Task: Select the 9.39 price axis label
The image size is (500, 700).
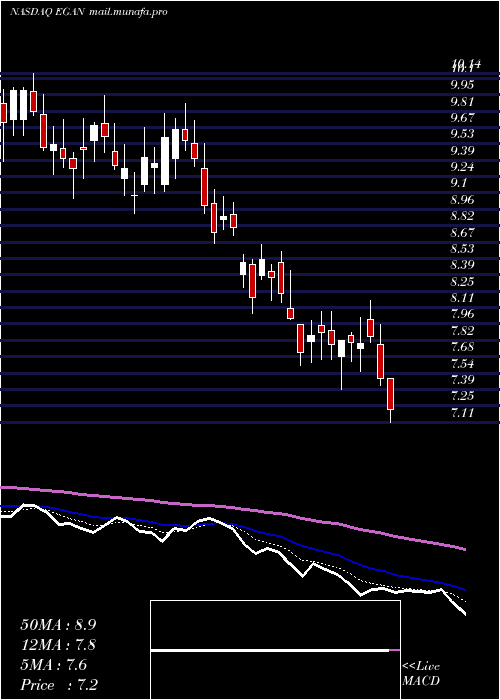Action: point(463,150)
